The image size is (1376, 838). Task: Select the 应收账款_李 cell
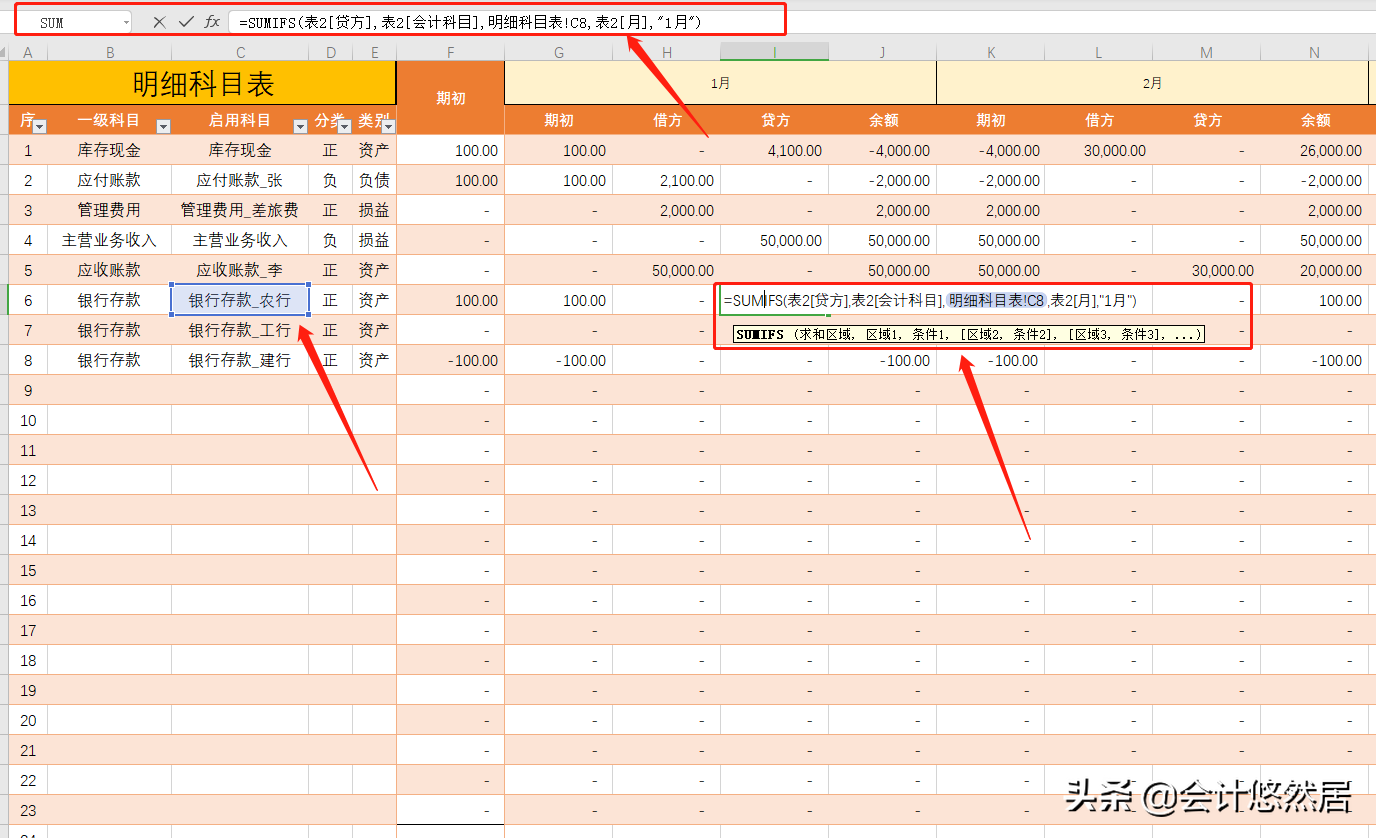coord(240,271)
